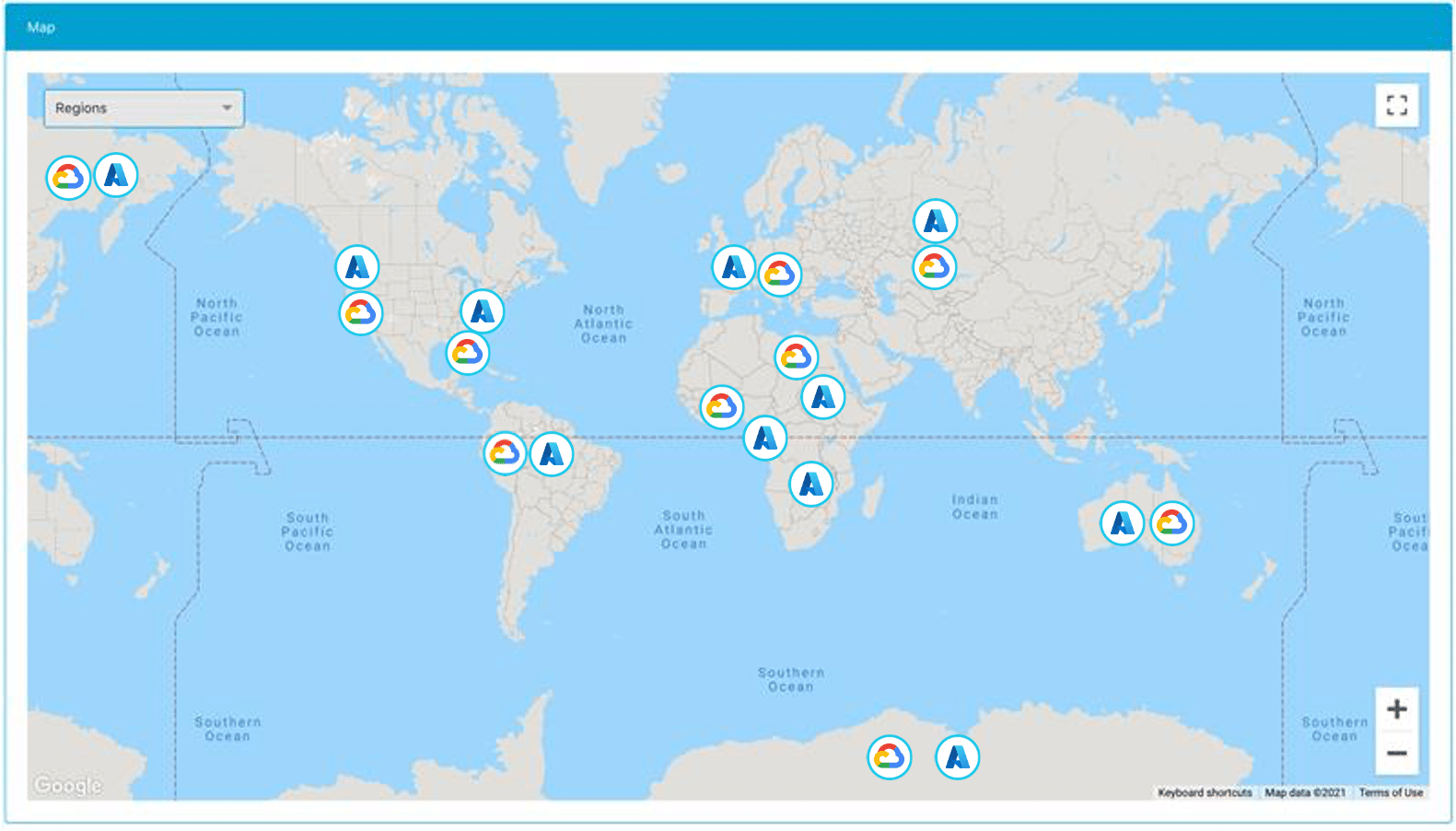The width and height of the screenshot is (1456, 831).
Task: Select Google Cloud marker over West Africa
Action: pos(722,407)
